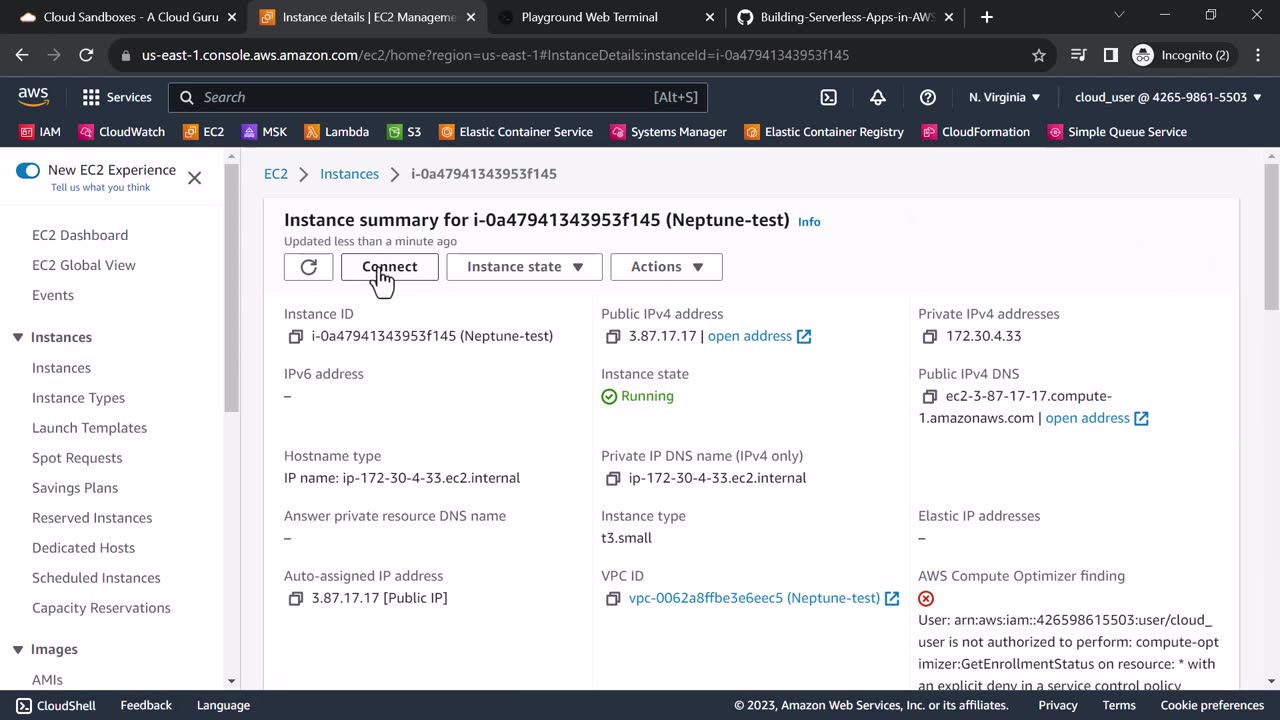Screen dimensions: 1280x720
Task: Close the New EC2 Experience banner
Action: (x=195, y=178)
